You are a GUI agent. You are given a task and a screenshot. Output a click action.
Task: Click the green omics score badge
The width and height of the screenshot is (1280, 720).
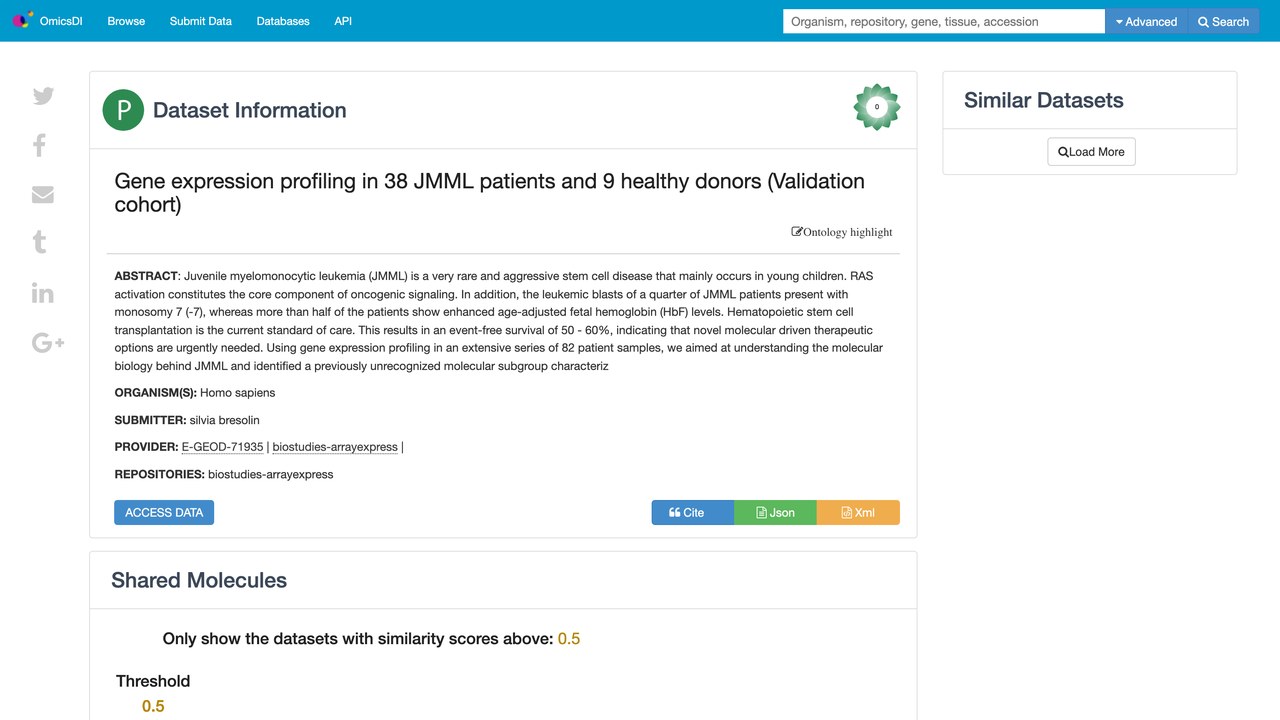(x=877, y=107)
